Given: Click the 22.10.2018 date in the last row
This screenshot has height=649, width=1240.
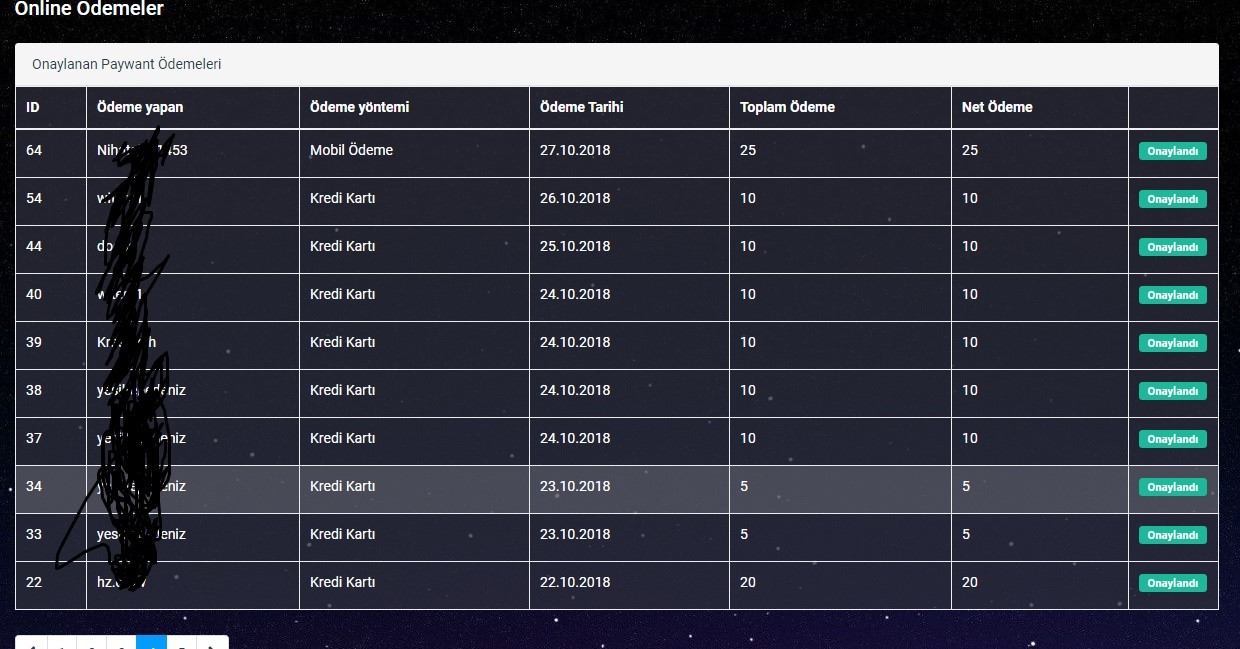Looking at the screenshot, I should (575, 582).
